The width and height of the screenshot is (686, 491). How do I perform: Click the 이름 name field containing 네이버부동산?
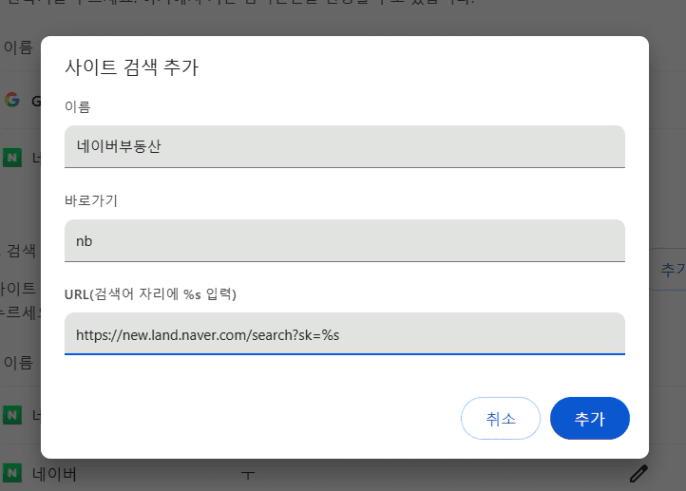pos(344,146)
